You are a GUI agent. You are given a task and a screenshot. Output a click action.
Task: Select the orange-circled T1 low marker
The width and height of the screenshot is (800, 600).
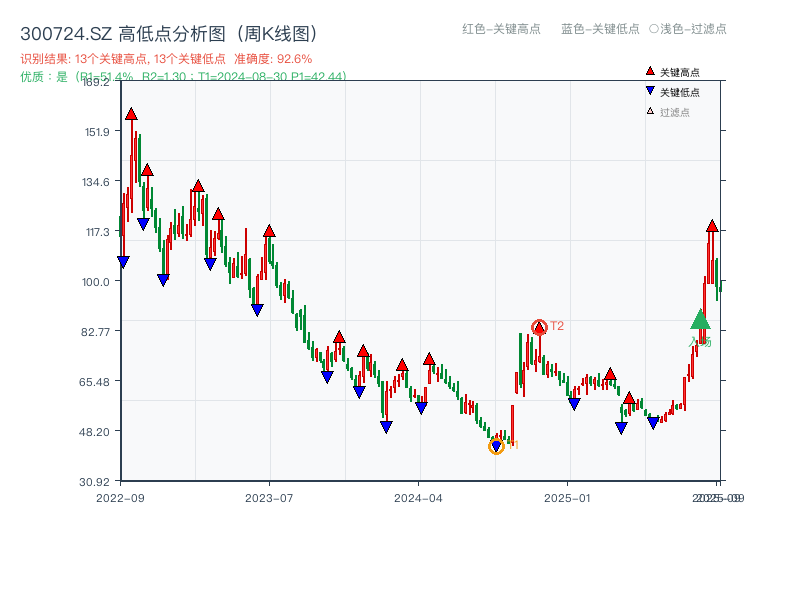point(496,446)
